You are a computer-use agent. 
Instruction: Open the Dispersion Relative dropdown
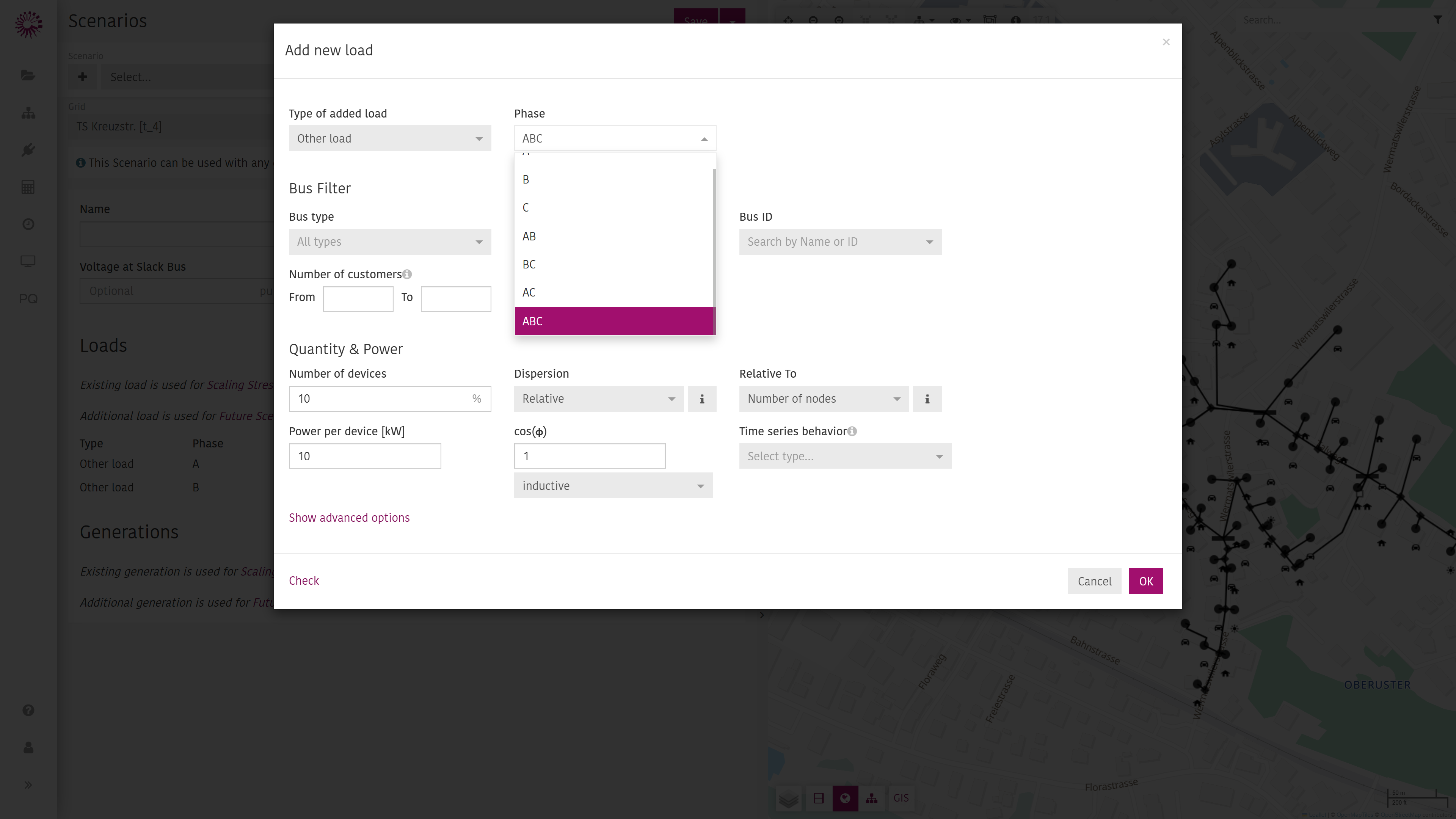[599, 399]
